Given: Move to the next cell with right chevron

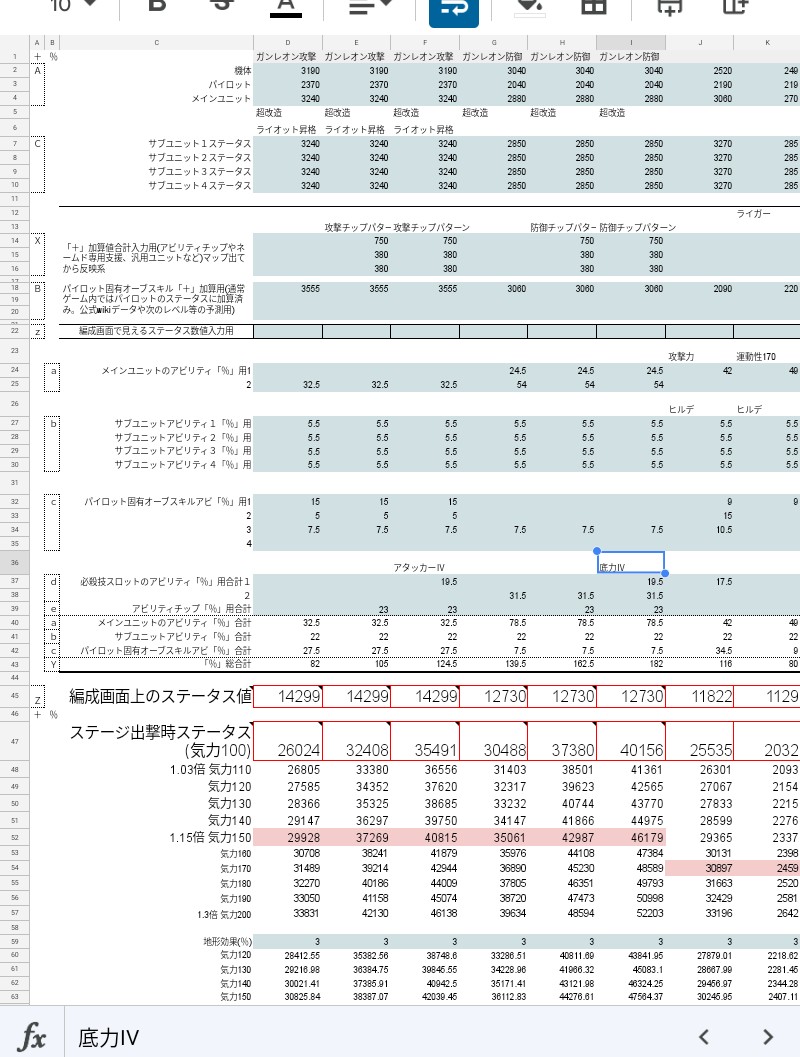Looking at the screenshot, I should (768, 1037).
